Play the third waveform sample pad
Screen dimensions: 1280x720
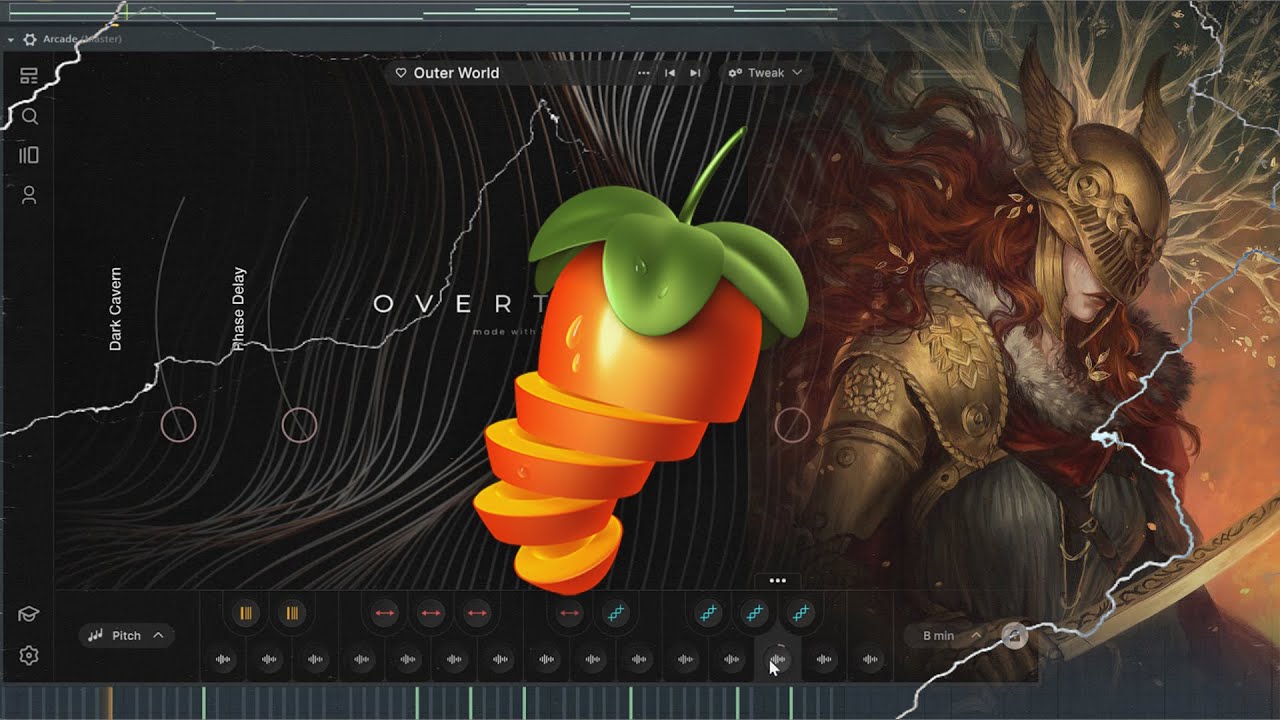pyautogui.click(x=315, y=659)
